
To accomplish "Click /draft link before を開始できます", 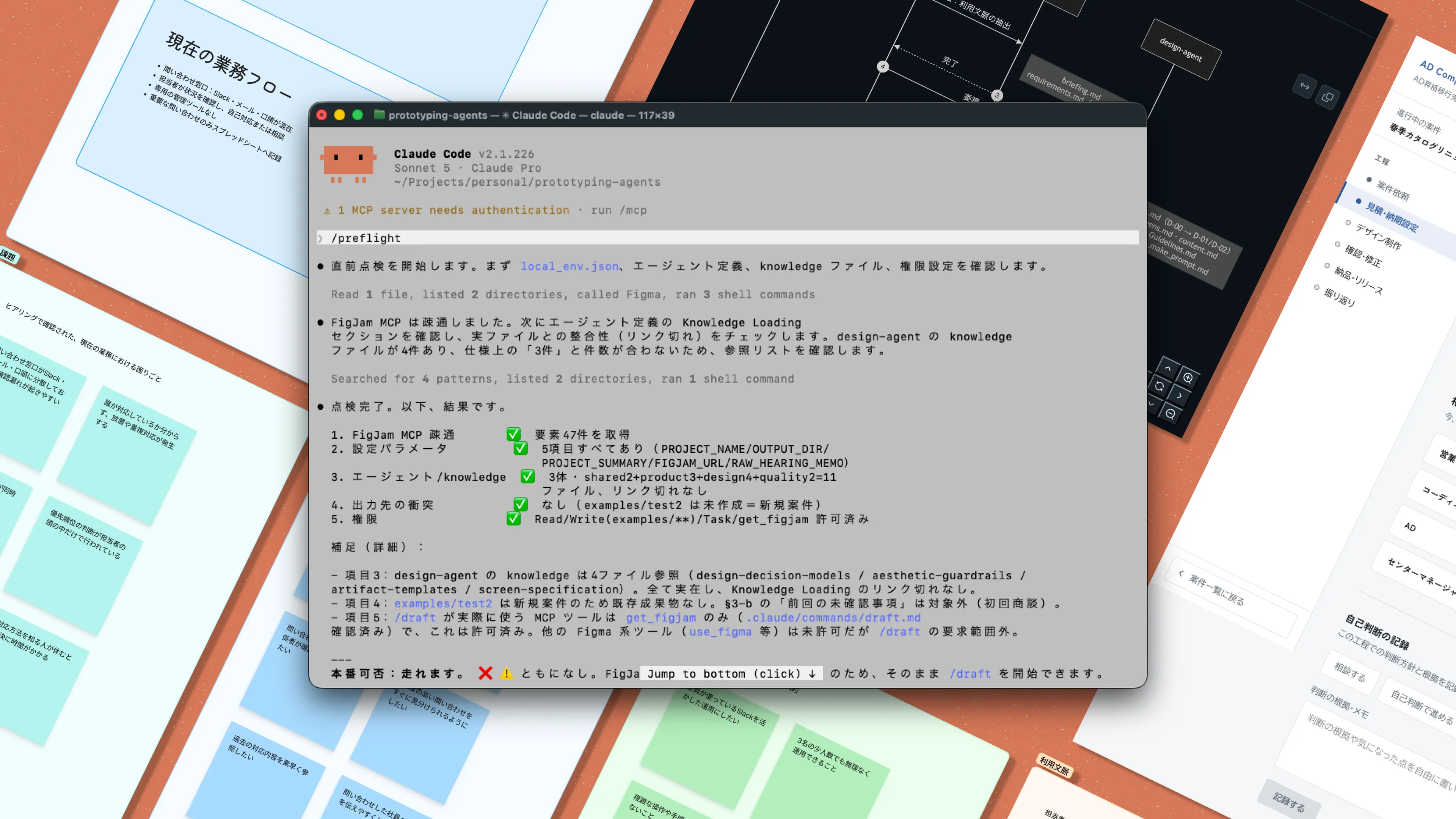I will [x=970, y=674].
